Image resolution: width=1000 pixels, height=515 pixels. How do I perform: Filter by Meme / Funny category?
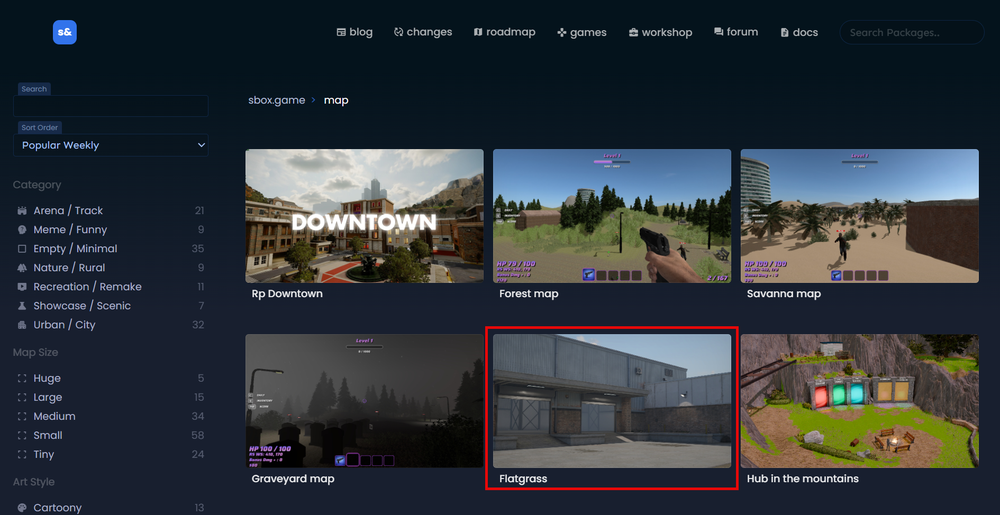[110, 229]
